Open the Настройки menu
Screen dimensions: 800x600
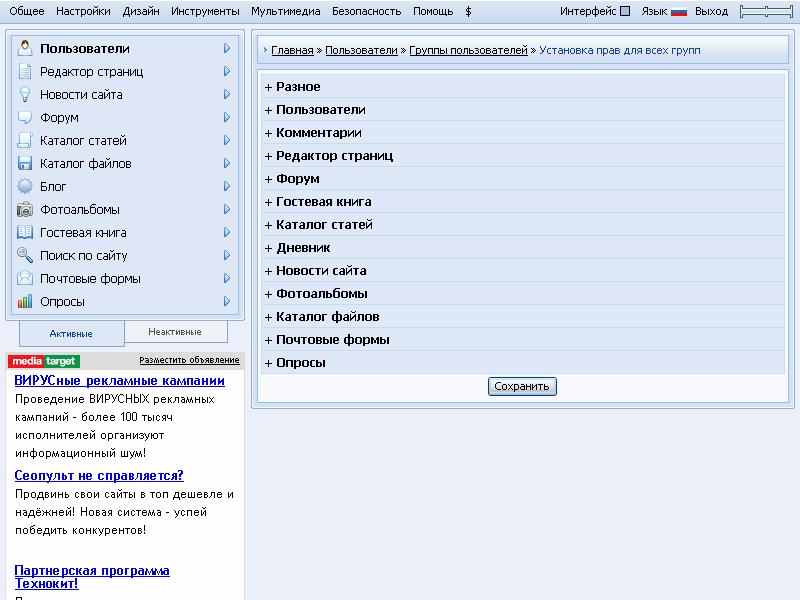point(83,11)
